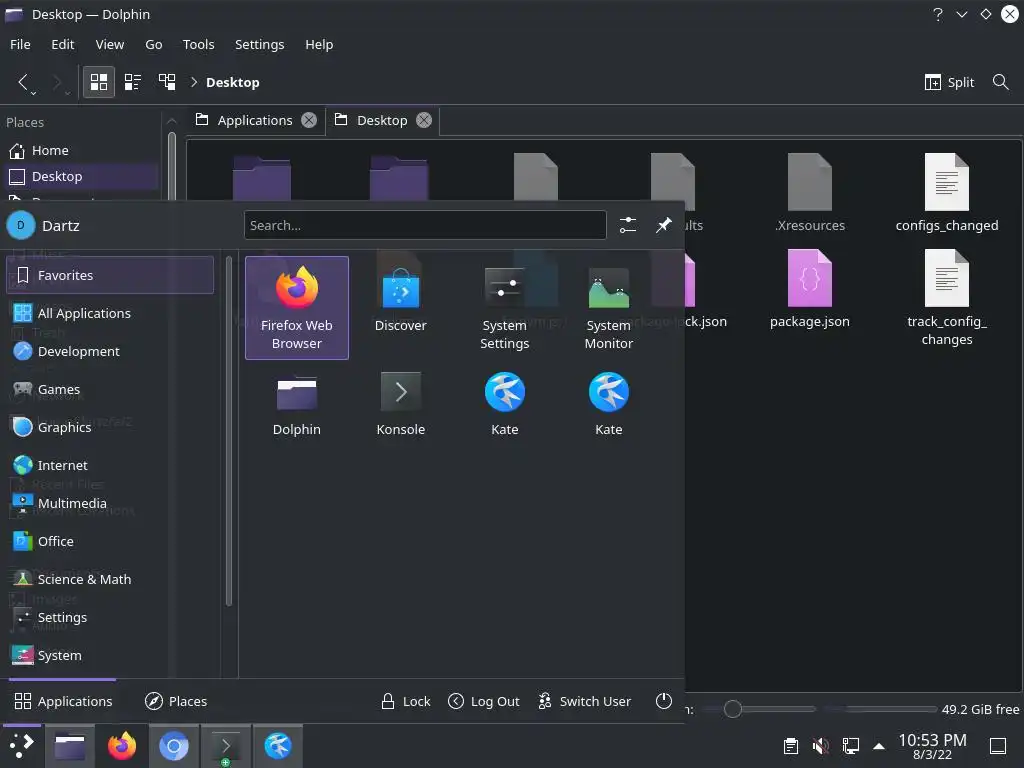Open the Science & Math category
The image size is (1024, 768).
point(110,579)
